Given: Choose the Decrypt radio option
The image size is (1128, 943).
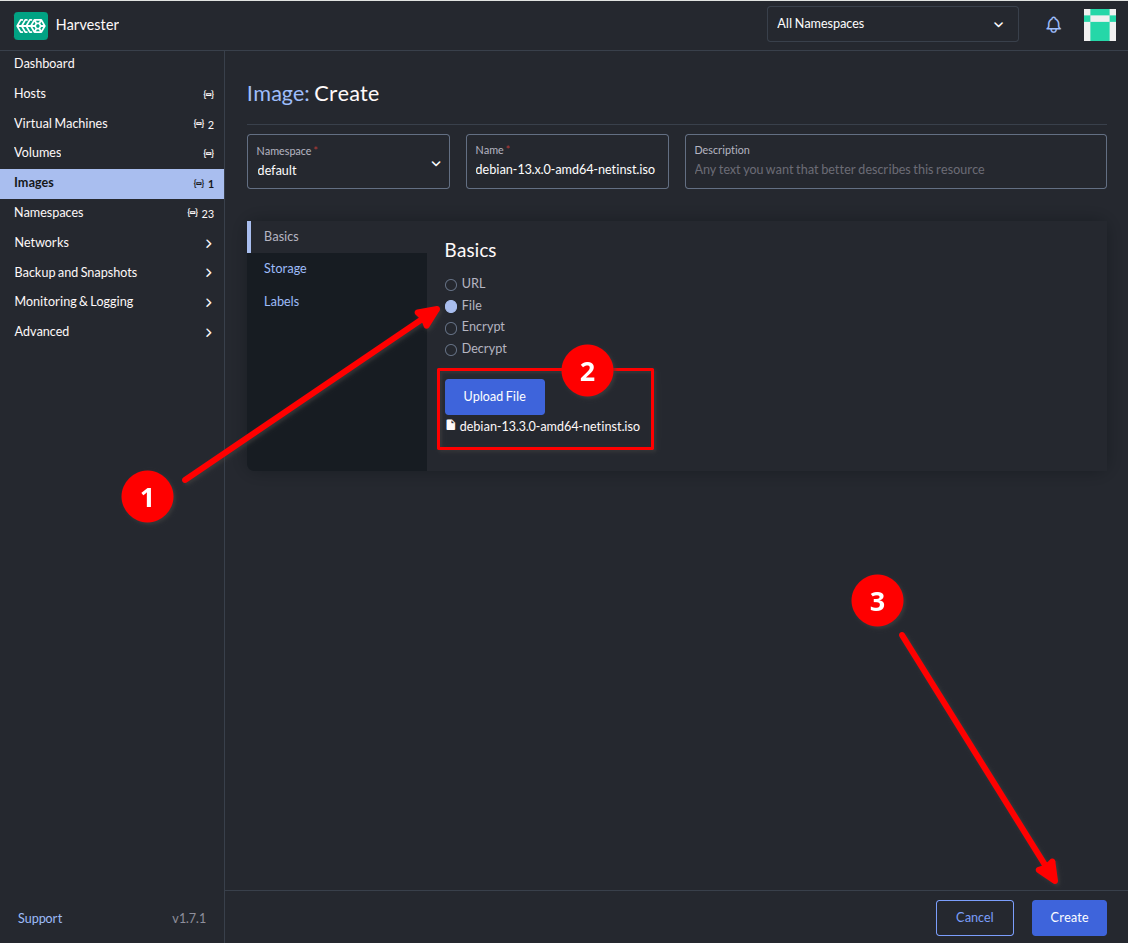Looking at the screenshot, I should [451, 350].
